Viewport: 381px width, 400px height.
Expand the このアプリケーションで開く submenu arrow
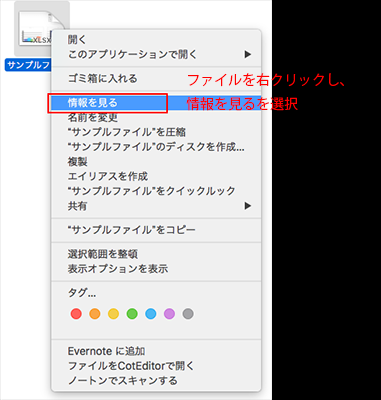point(247,54)
